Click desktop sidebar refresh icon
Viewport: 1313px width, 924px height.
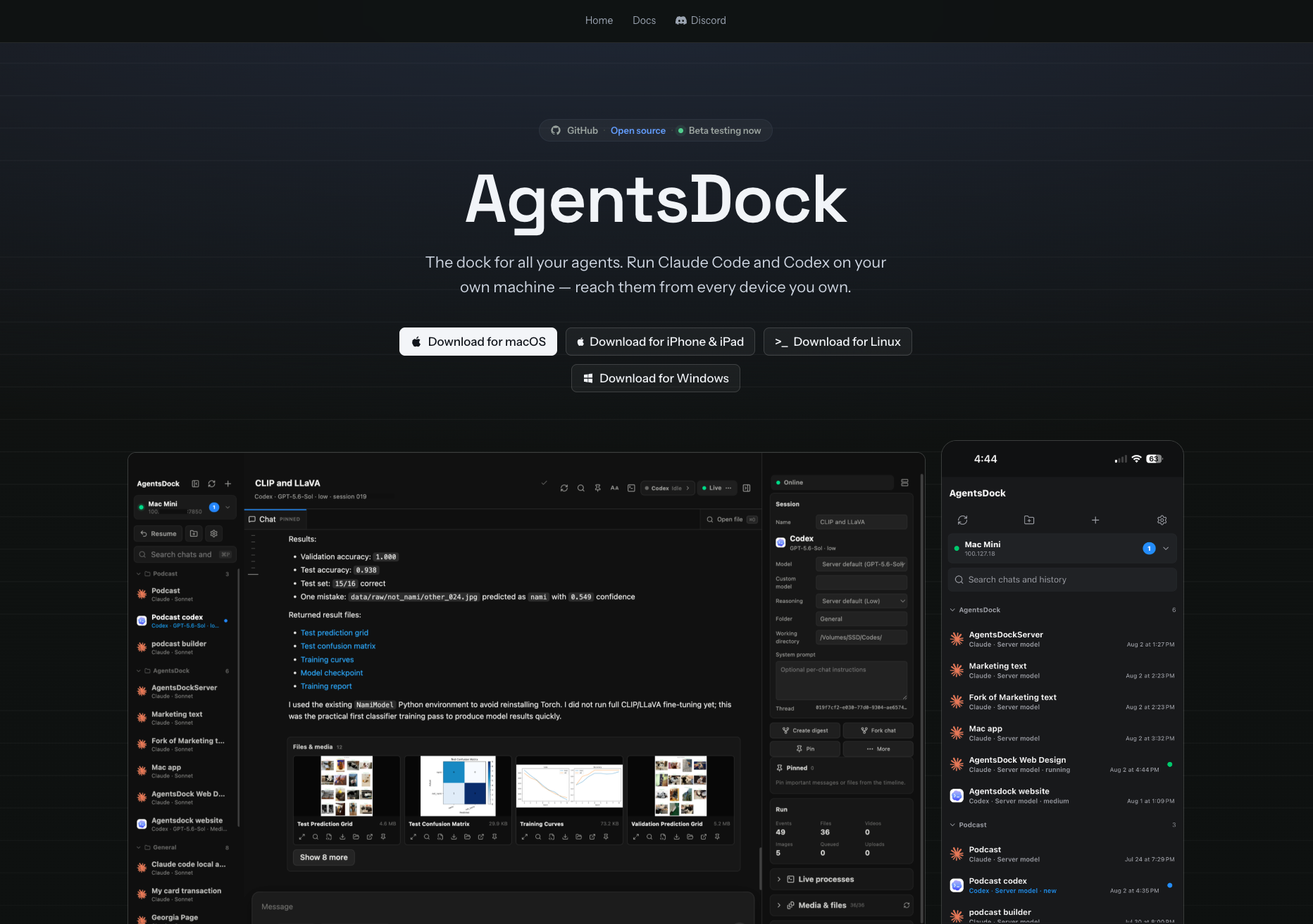click(211, 484)
